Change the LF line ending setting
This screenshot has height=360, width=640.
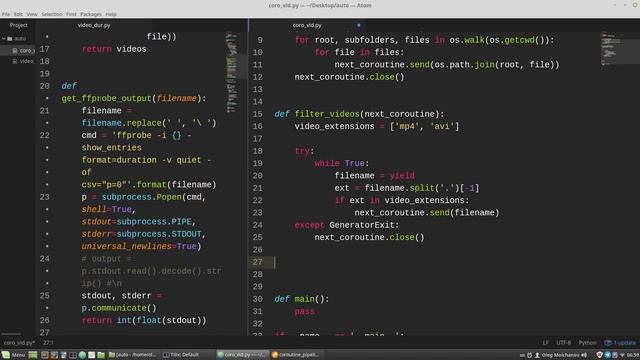545,343
